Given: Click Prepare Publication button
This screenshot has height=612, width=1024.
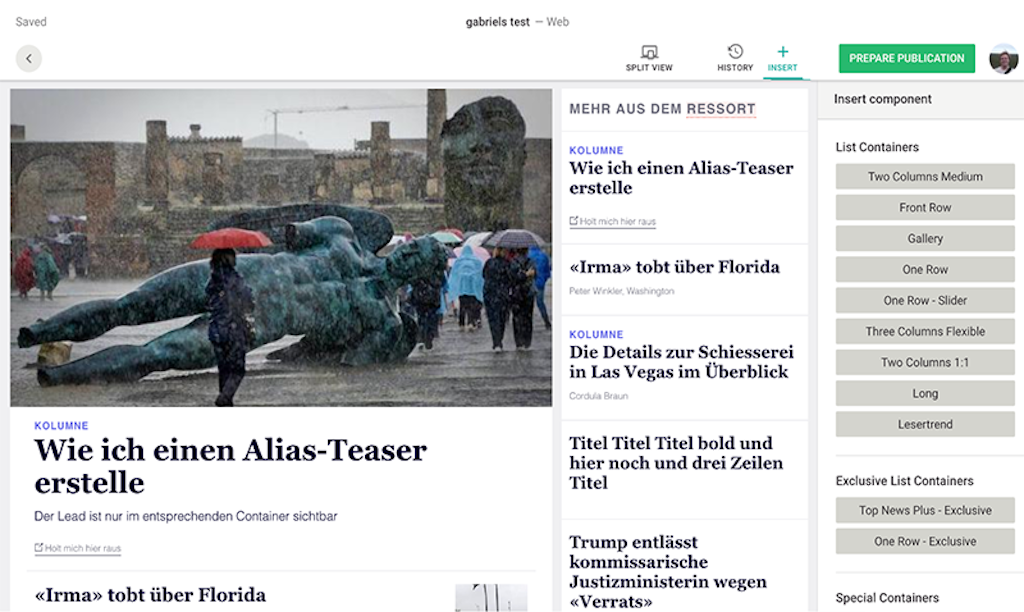Looking at the screenshot, I should [906, 58].
